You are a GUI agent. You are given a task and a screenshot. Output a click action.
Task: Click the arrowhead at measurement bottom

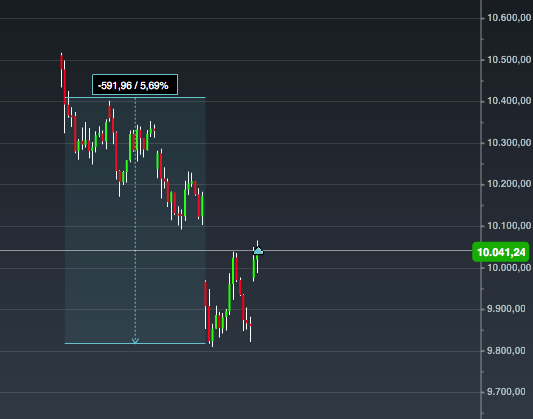coord(135,341)
